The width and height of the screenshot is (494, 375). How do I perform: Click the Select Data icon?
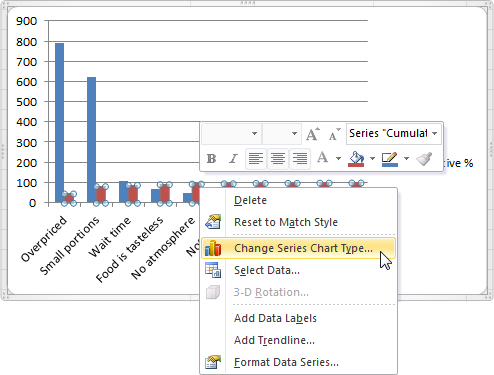click(213, 270)
